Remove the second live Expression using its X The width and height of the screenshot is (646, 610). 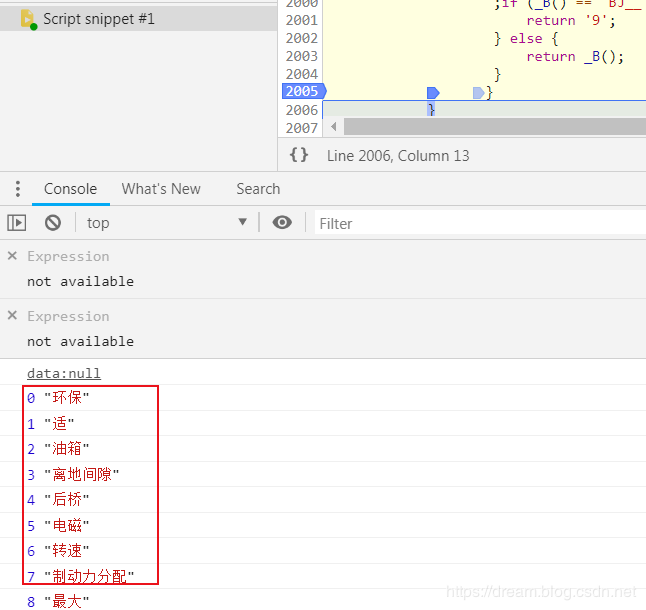(12, 316)
